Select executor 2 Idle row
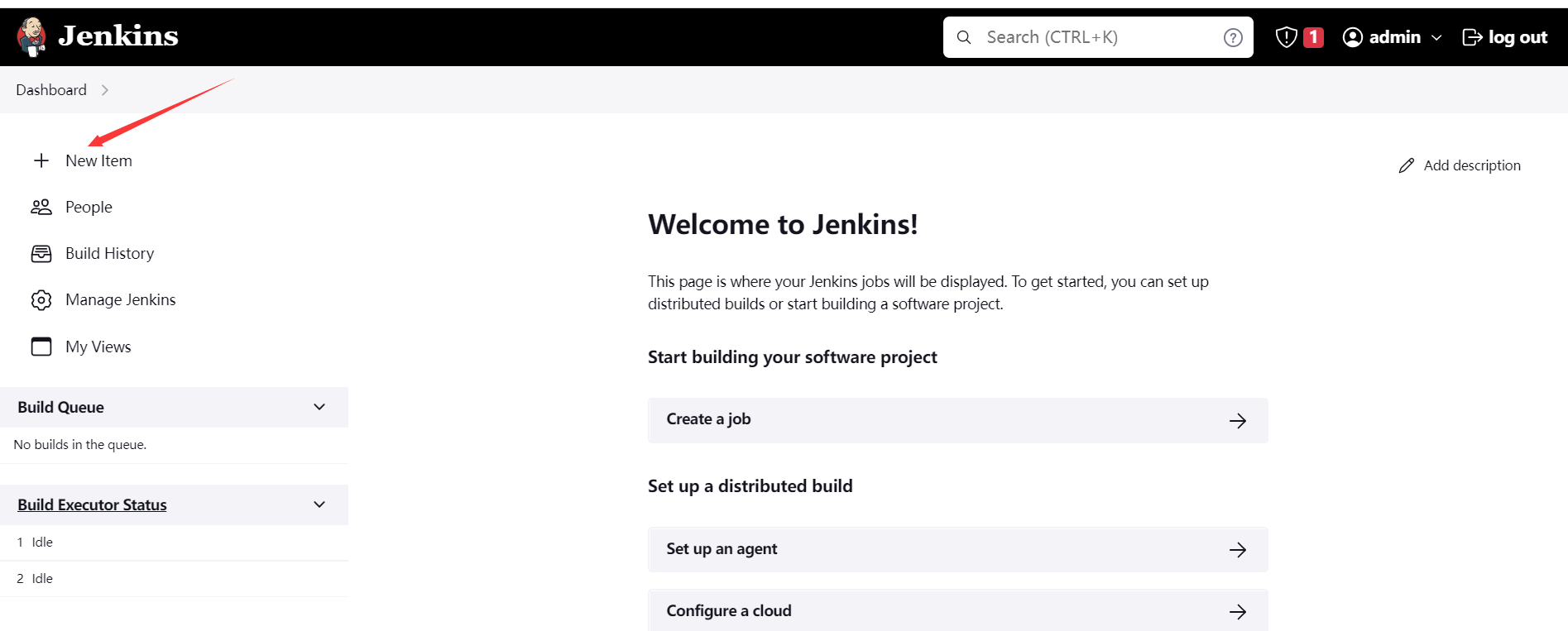Image resolution: width=1568 pixels, height=631 pixels. click(174, 579)
